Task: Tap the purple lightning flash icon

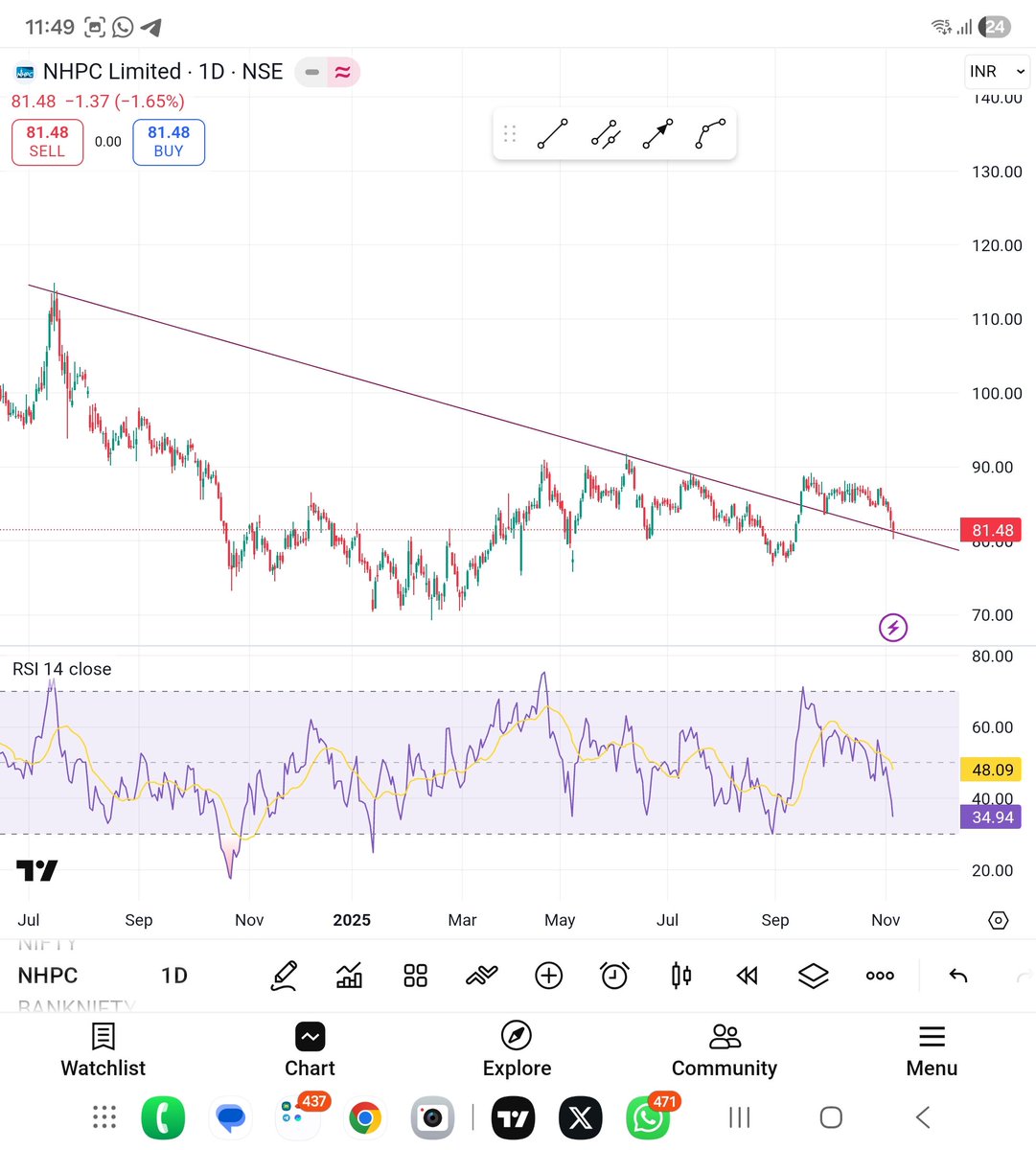Action: pyautogui.click(x=893, y=628)
